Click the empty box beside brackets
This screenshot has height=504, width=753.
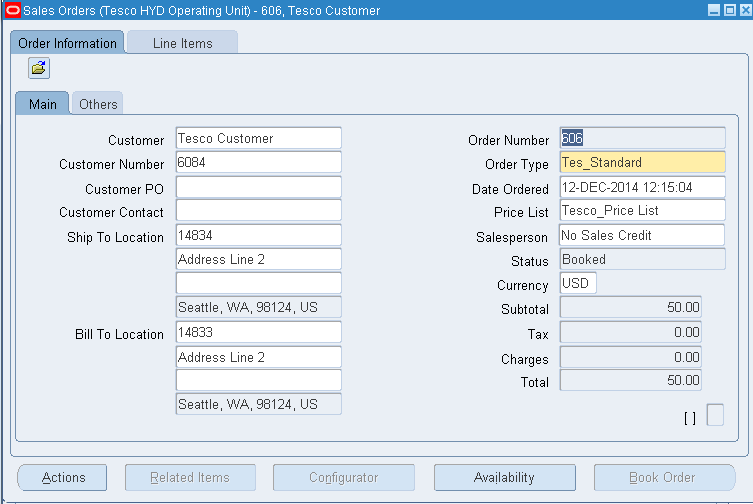715,415
